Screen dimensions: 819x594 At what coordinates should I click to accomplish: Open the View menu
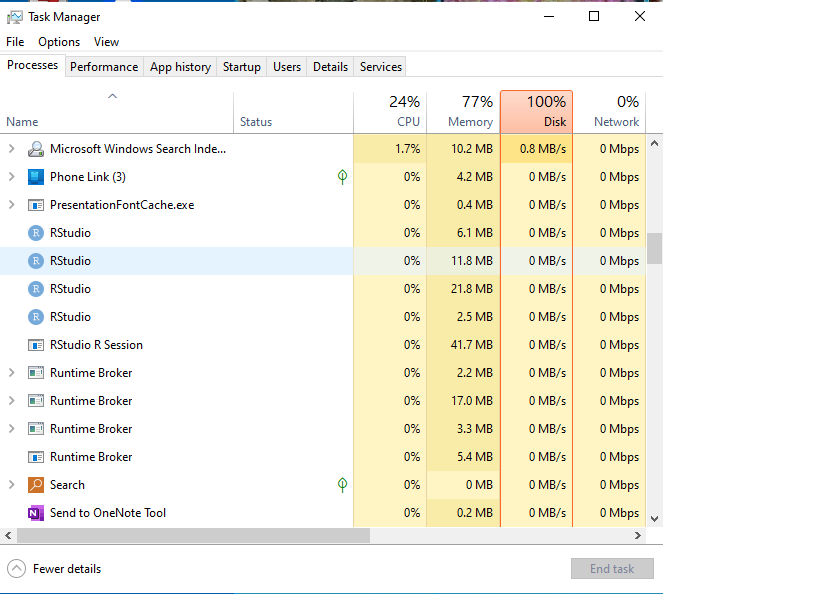pos(107,42)
